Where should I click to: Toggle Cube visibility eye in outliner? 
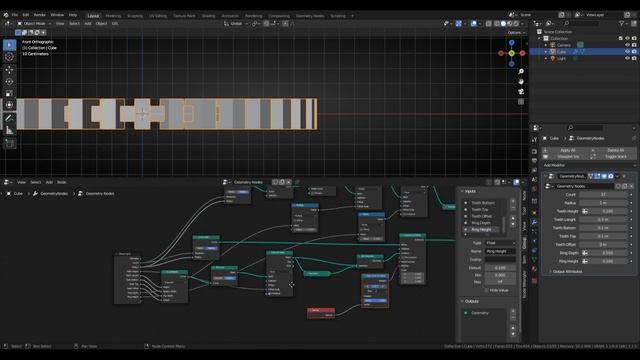[x=627, y=52]
